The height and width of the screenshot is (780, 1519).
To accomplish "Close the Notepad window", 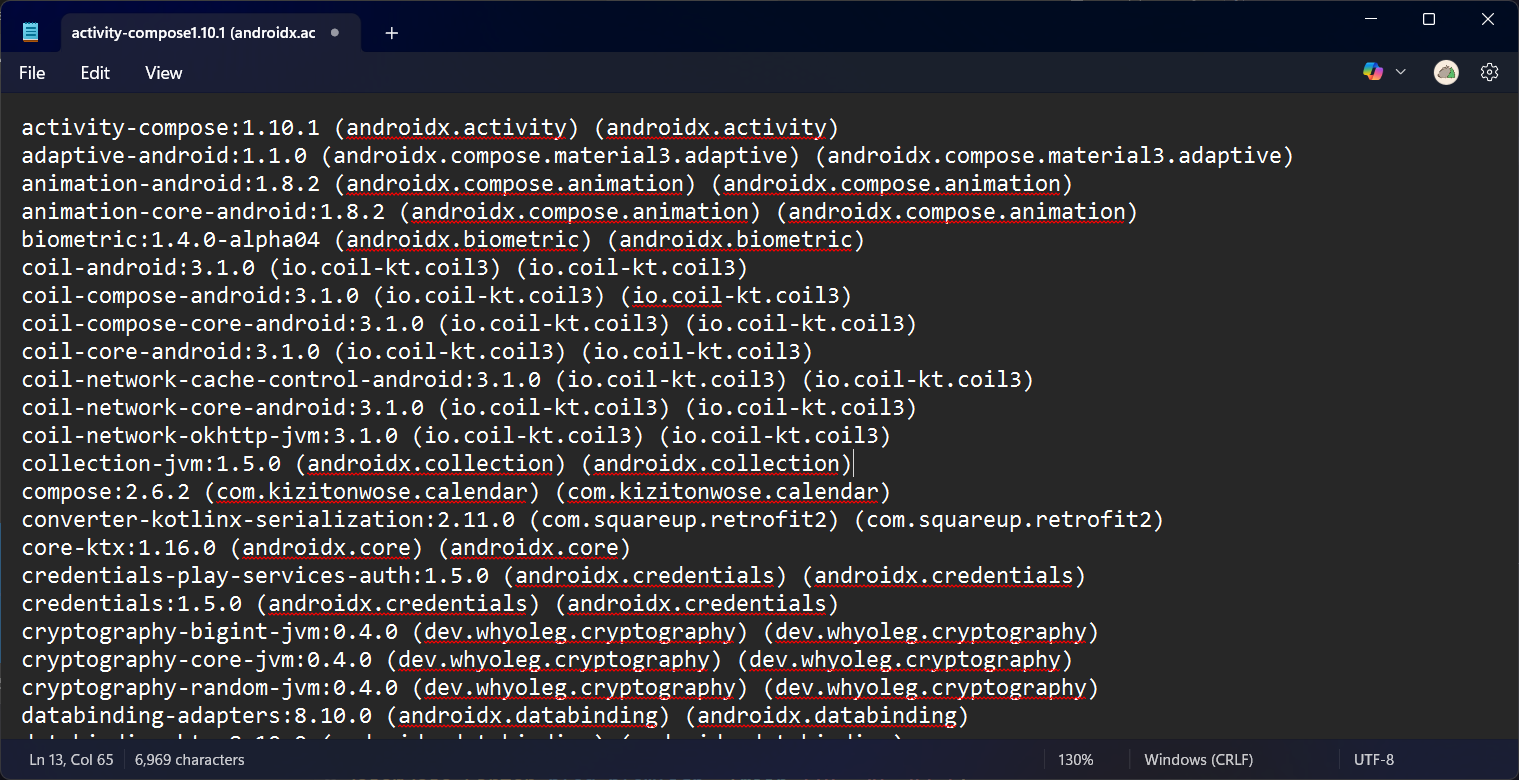I will 1487,19.
